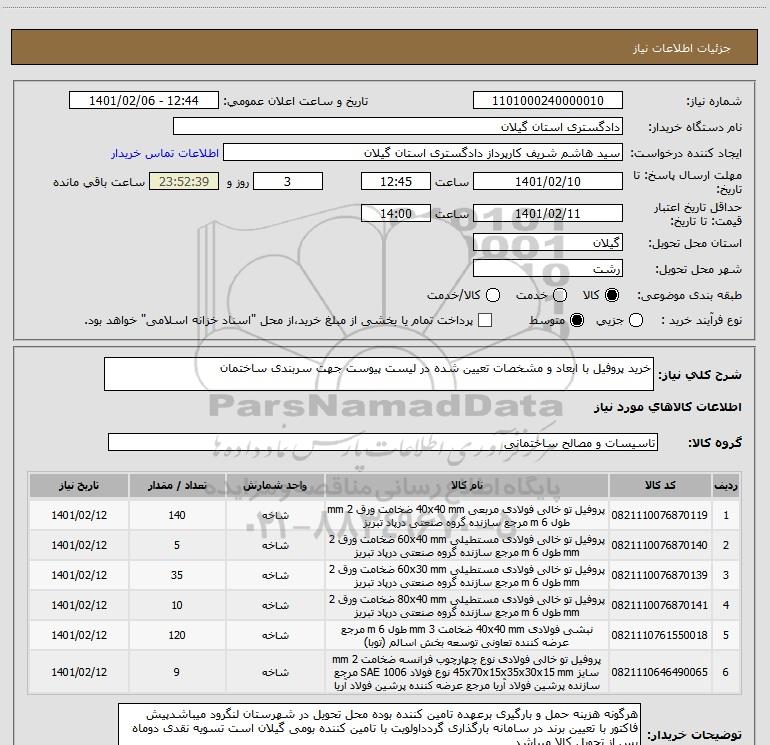Screen dimensions: 770x745
Task: Click remaining days field showing 3
Action: coord(288,182)
